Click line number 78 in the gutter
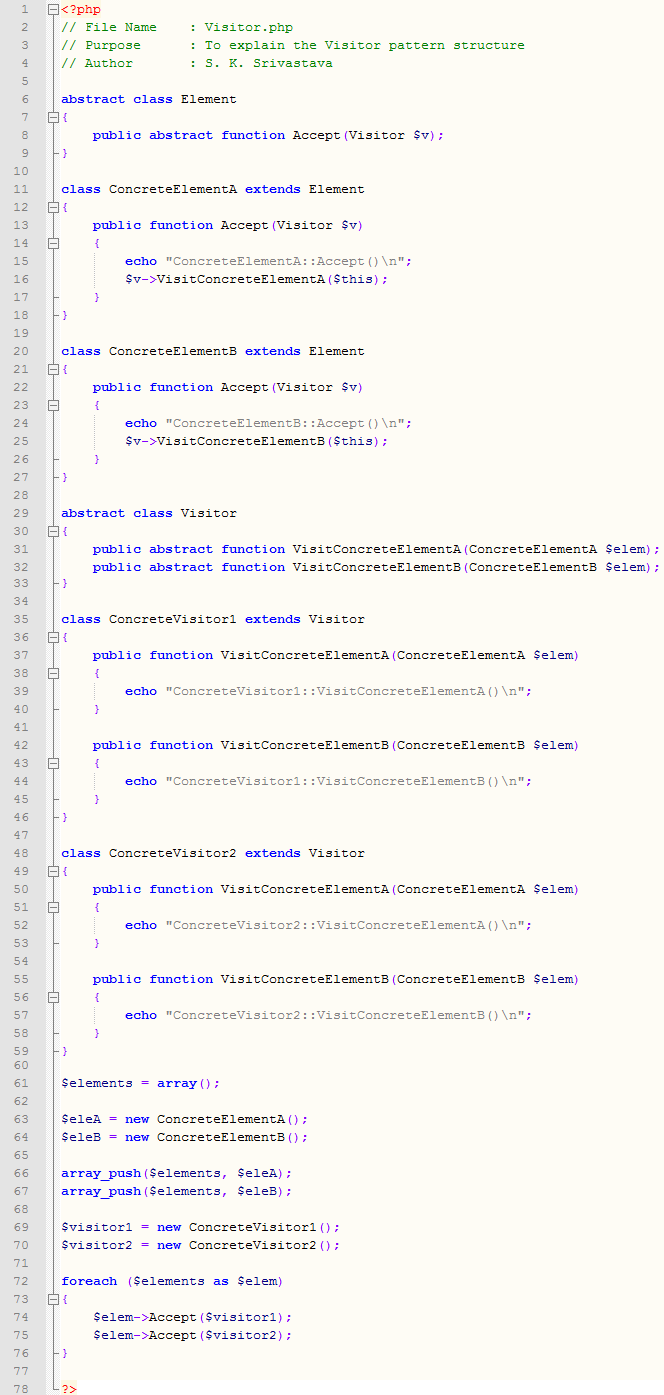 22,1389
